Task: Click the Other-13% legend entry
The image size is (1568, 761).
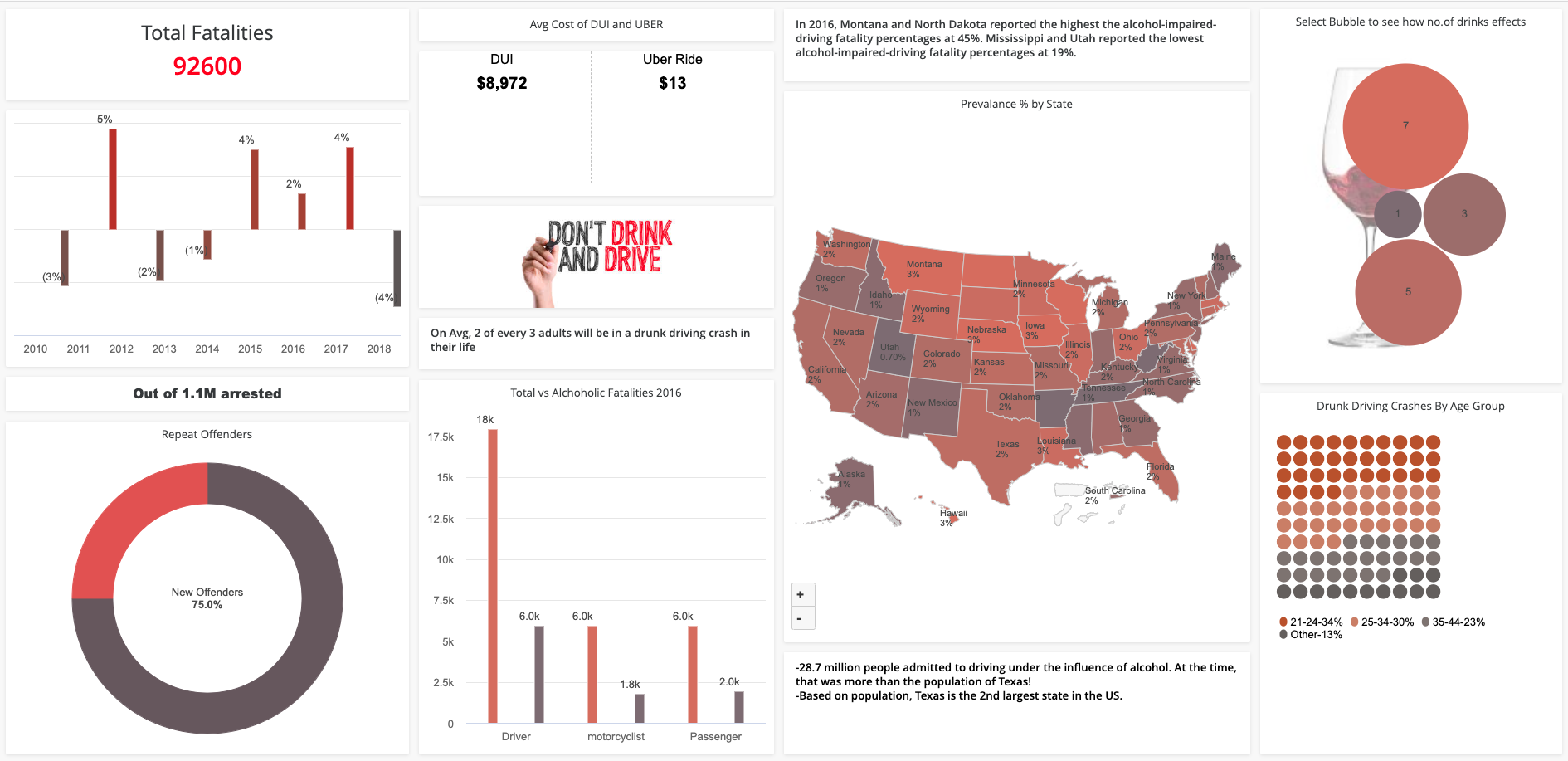Action: [1311, 635]
